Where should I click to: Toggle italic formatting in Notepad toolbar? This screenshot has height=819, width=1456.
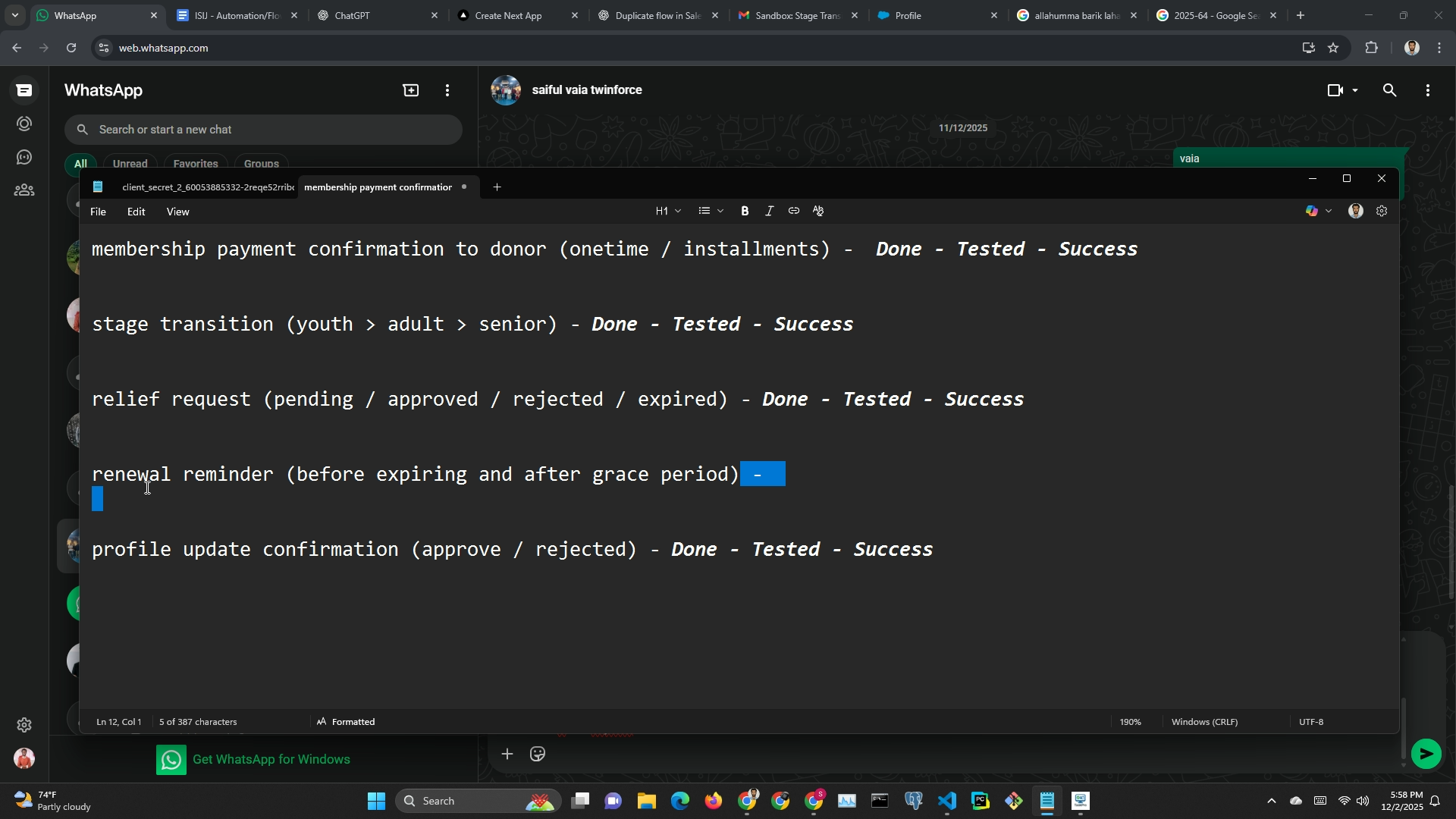pyautogui.click(x=769, y=212)
